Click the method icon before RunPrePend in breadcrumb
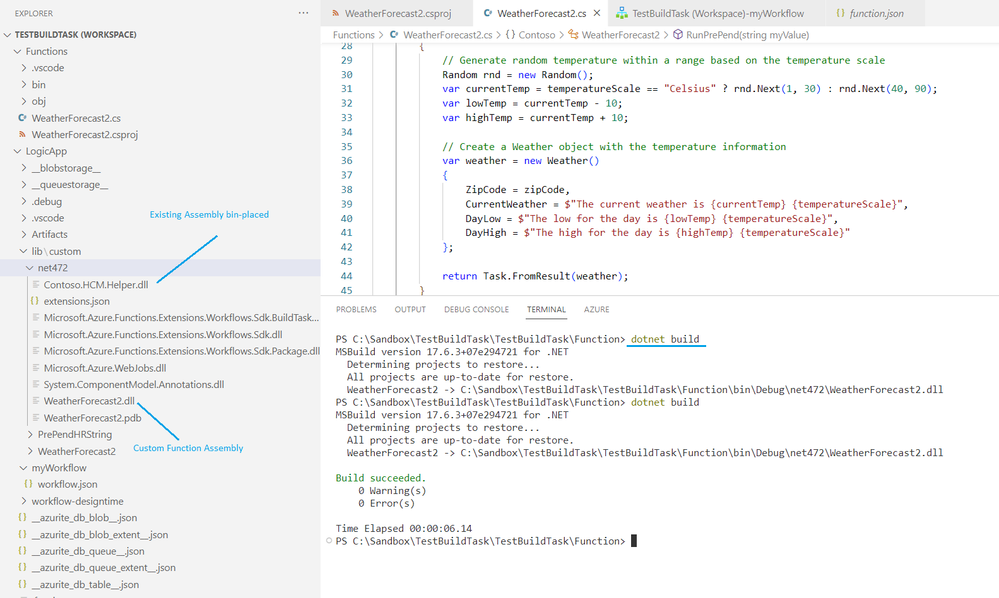This screenshot has width=999, height=598. [x=678, y=34]
